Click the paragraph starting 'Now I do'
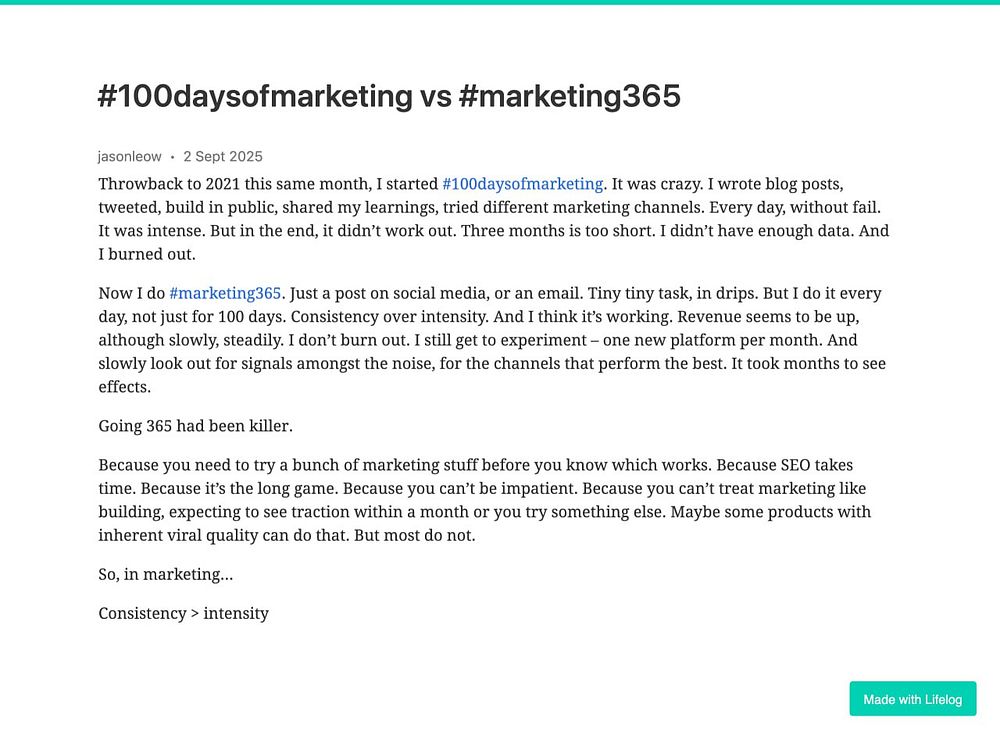 click(x=492, y=340)
